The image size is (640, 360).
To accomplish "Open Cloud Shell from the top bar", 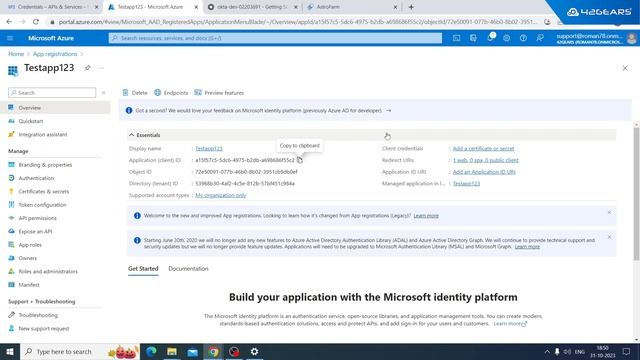I will (x=456, y=38).
